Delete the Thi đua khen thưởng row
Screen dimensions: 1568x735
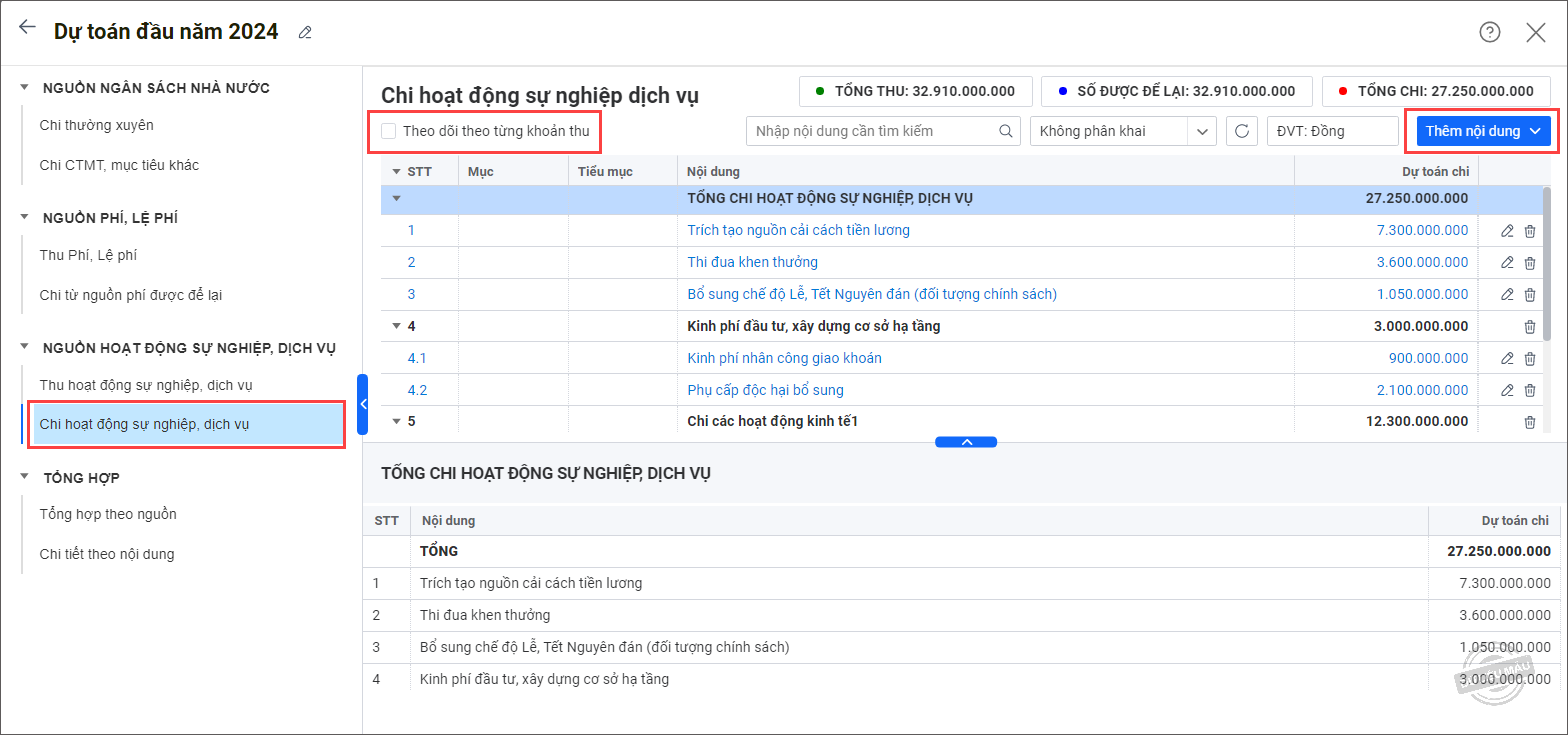tap(1529, 263)
